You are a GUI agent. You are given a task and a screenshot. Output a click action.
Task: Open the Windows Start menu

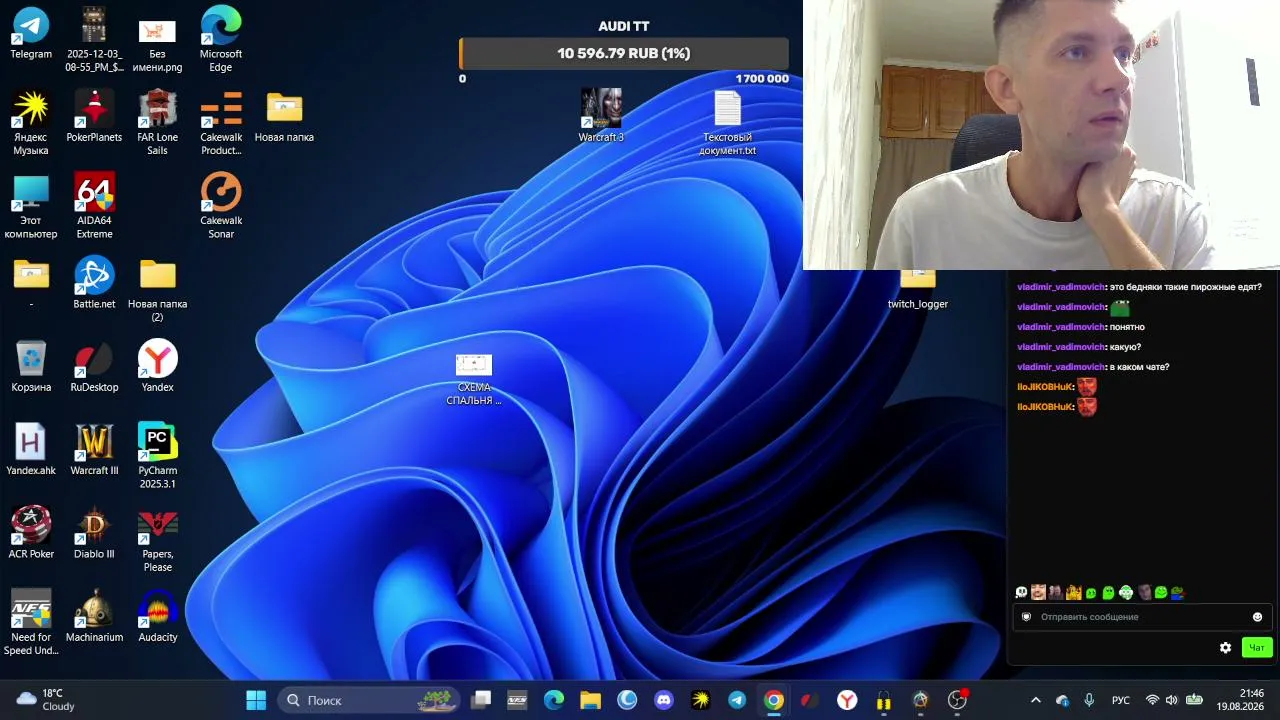coord(256,700)
